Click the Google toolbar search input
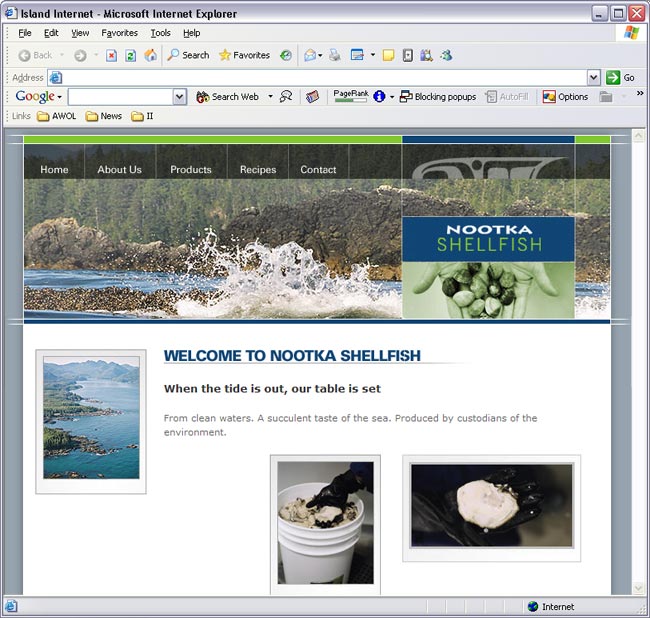The width and height of the screenshot is (650, 618). [x=121, y=97]
